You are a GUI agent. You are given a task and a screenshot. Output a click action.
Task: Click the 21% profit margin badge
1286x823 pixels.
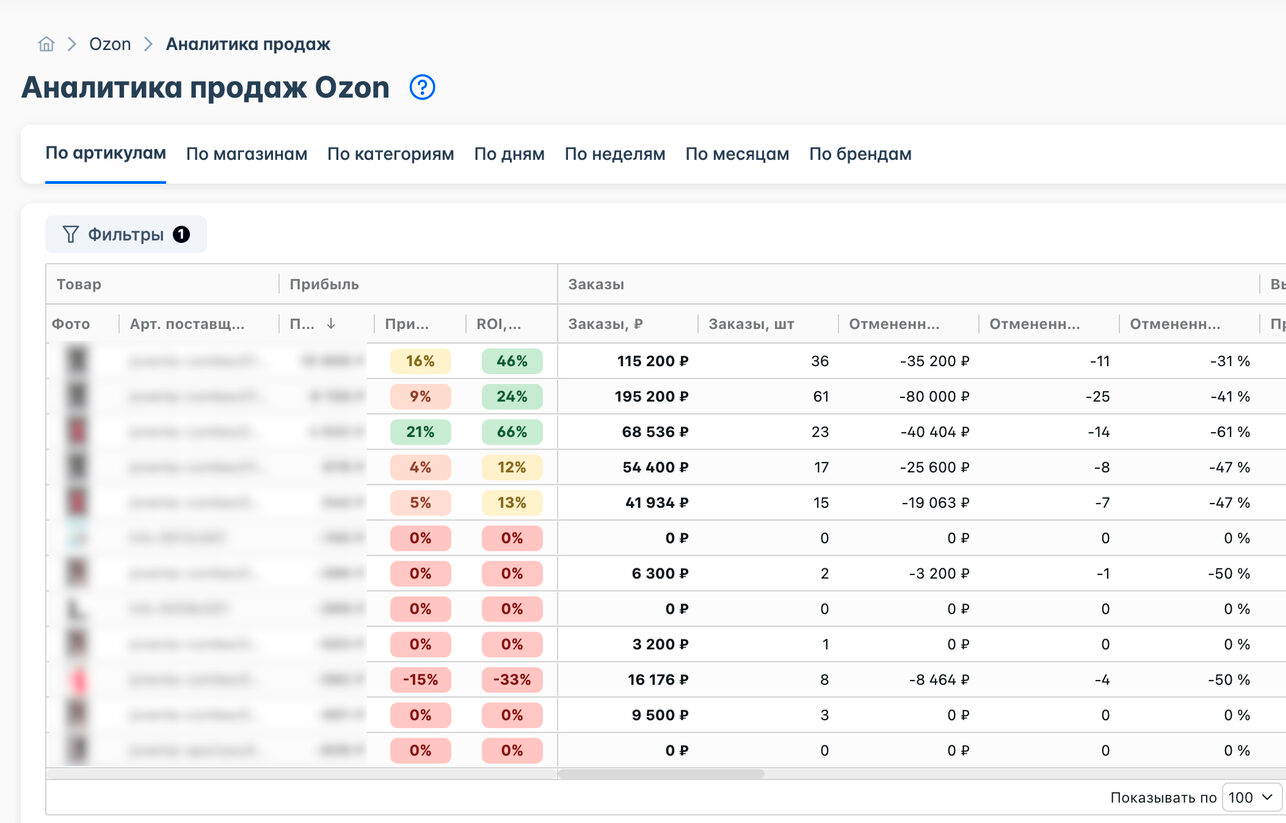click(x=420, y=432)
